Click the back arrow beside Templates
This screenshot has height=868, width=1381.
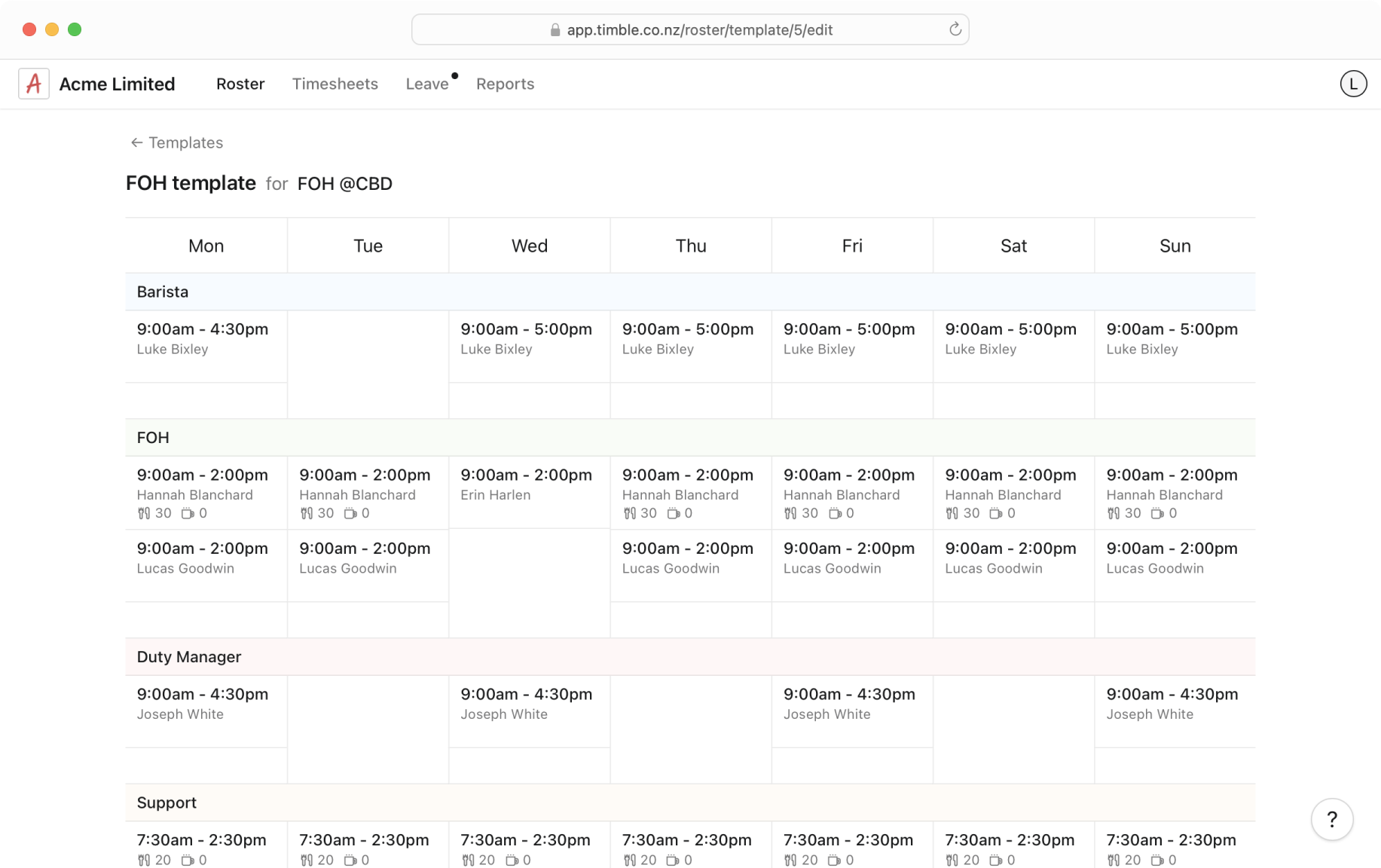click(x=136, y=142)
